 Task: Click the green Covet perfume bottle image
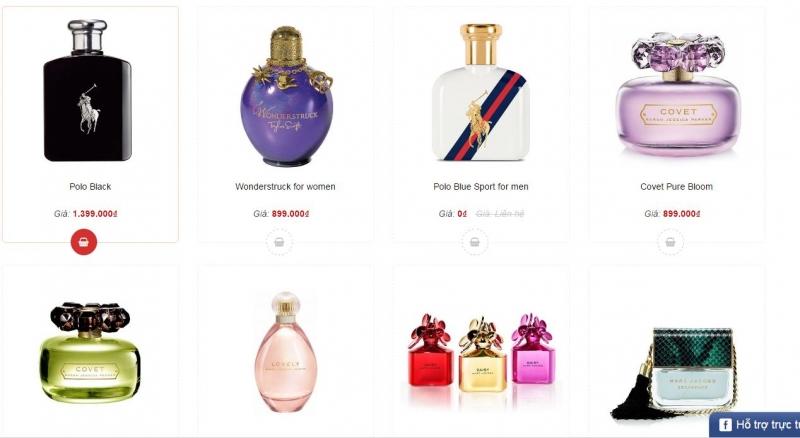click(90, 352)
